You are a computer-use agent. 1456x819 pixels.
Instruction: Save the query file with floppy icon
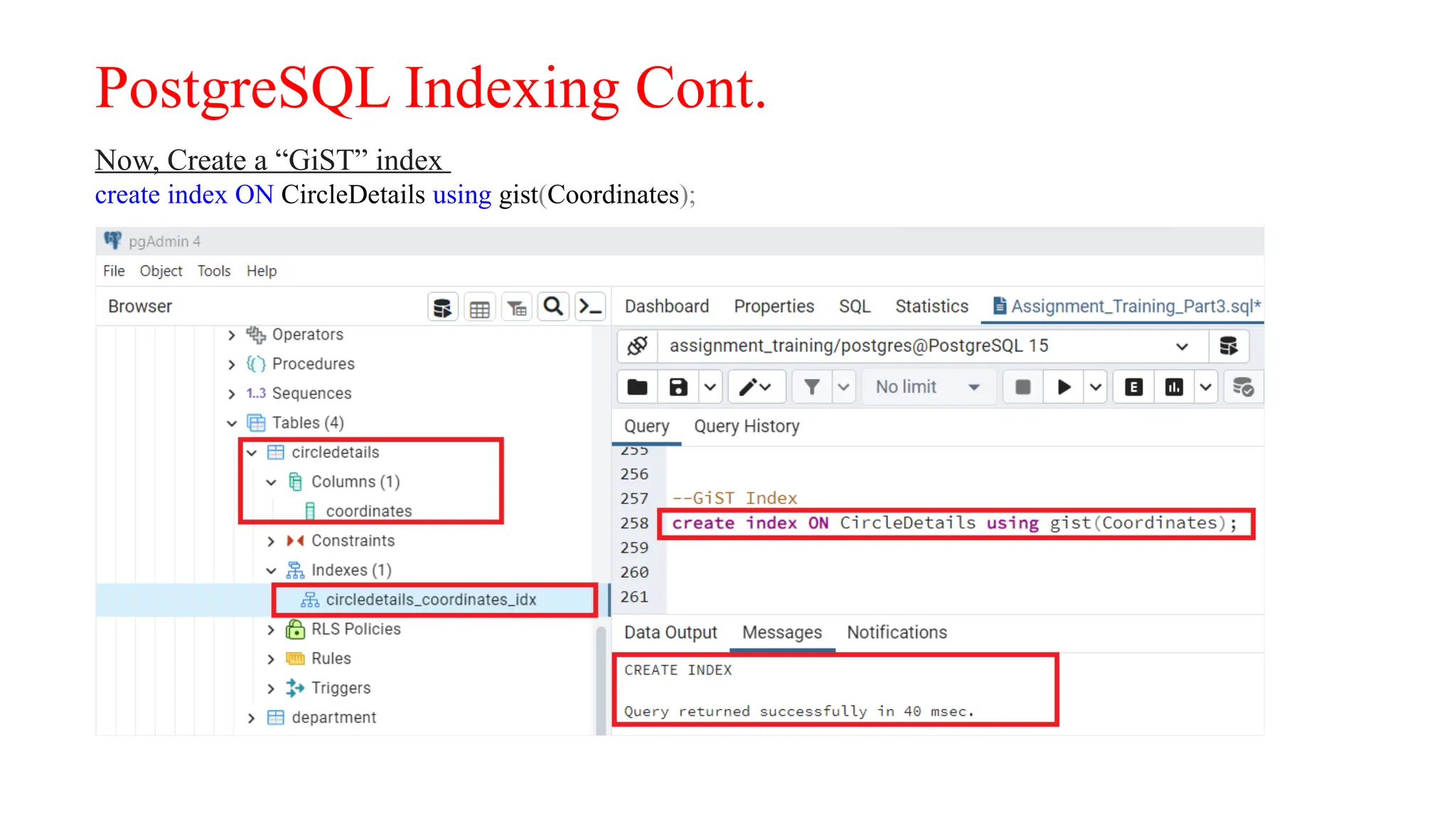click(x=678, y=387)
